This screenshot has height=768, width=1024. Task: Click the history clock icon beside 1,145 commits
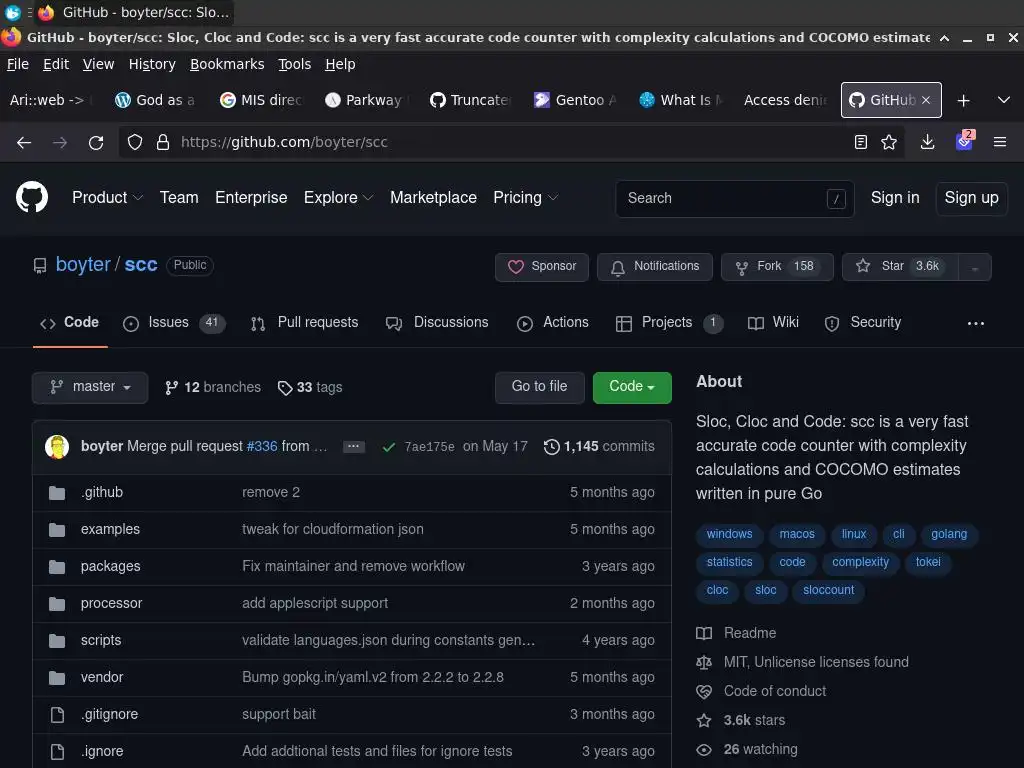(552, 447)
